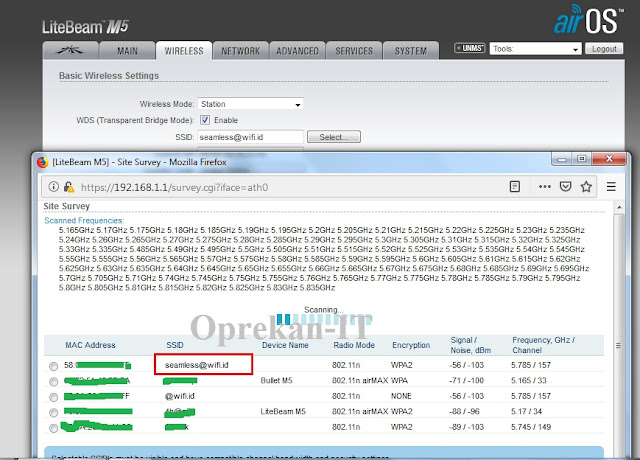Open the Tools dropdown

click(x=535, y=49)
